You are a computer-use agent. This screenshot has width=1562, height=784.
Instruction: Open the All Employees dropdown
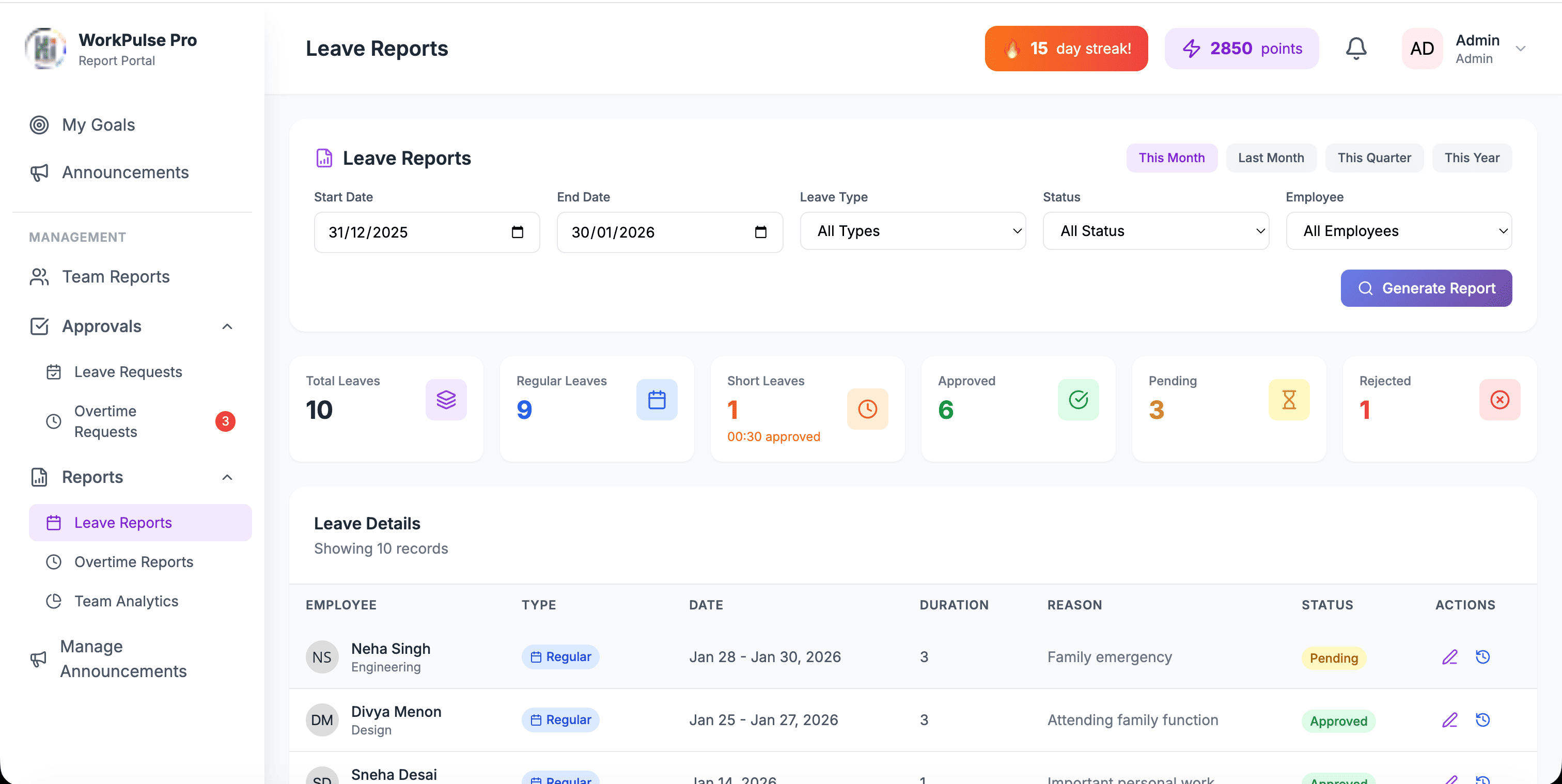coord(1398,231)
